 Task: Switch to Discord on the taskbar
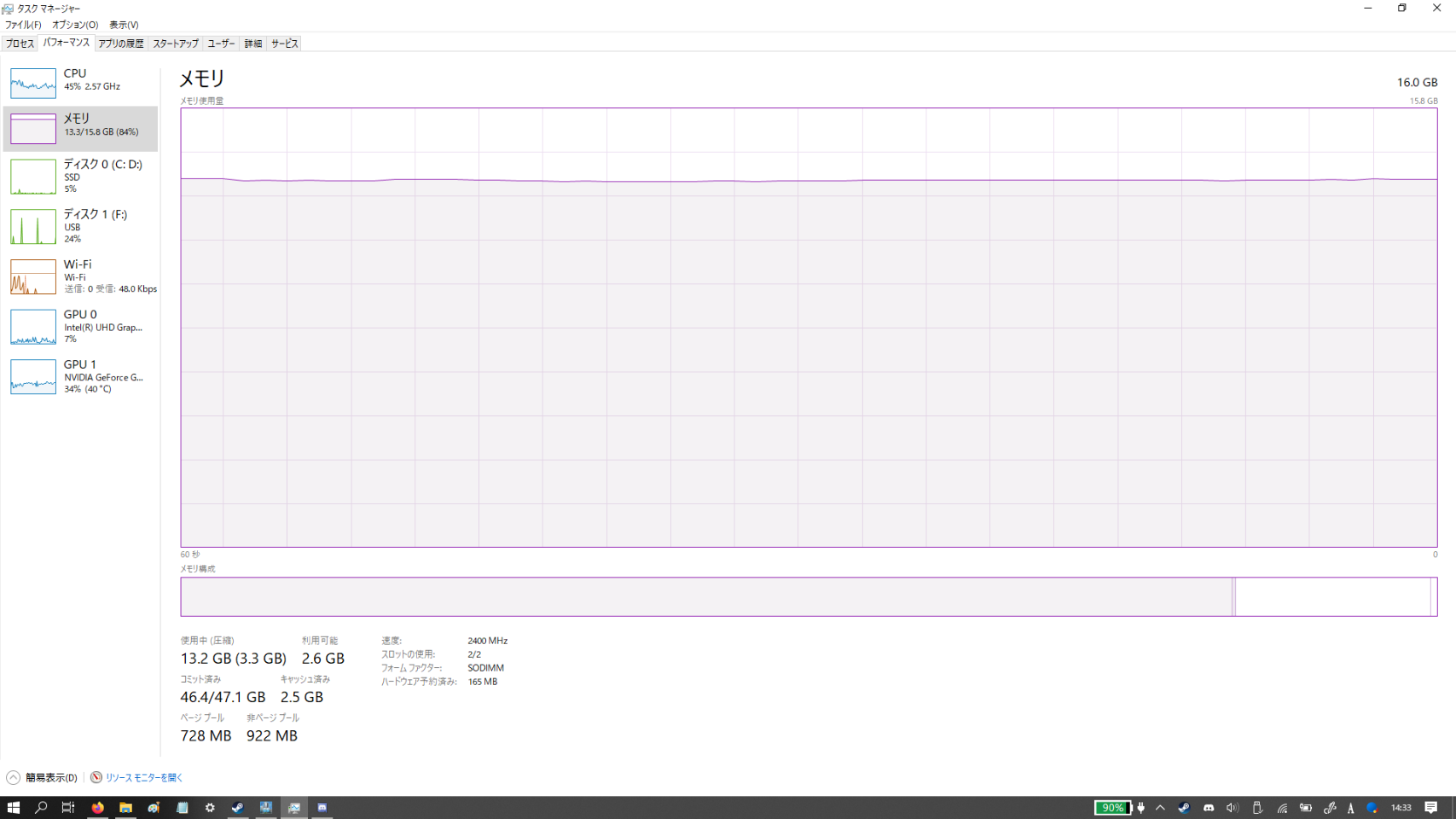[322, 807]
